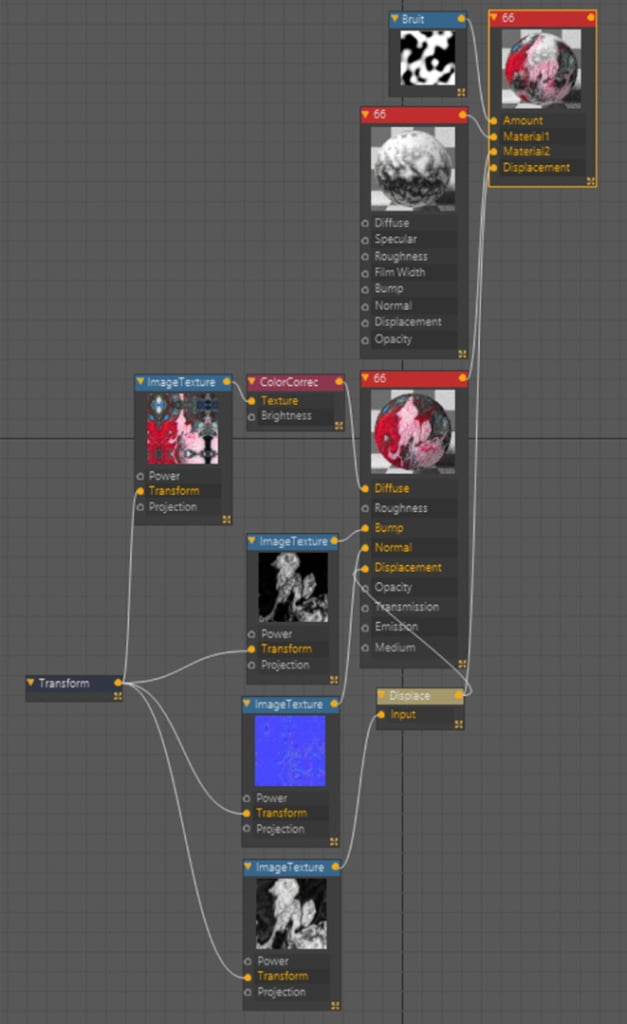Click the Brightness input on ColorCorrec
The width and height of the screenshot is (627, 1024).
[286, 416]
